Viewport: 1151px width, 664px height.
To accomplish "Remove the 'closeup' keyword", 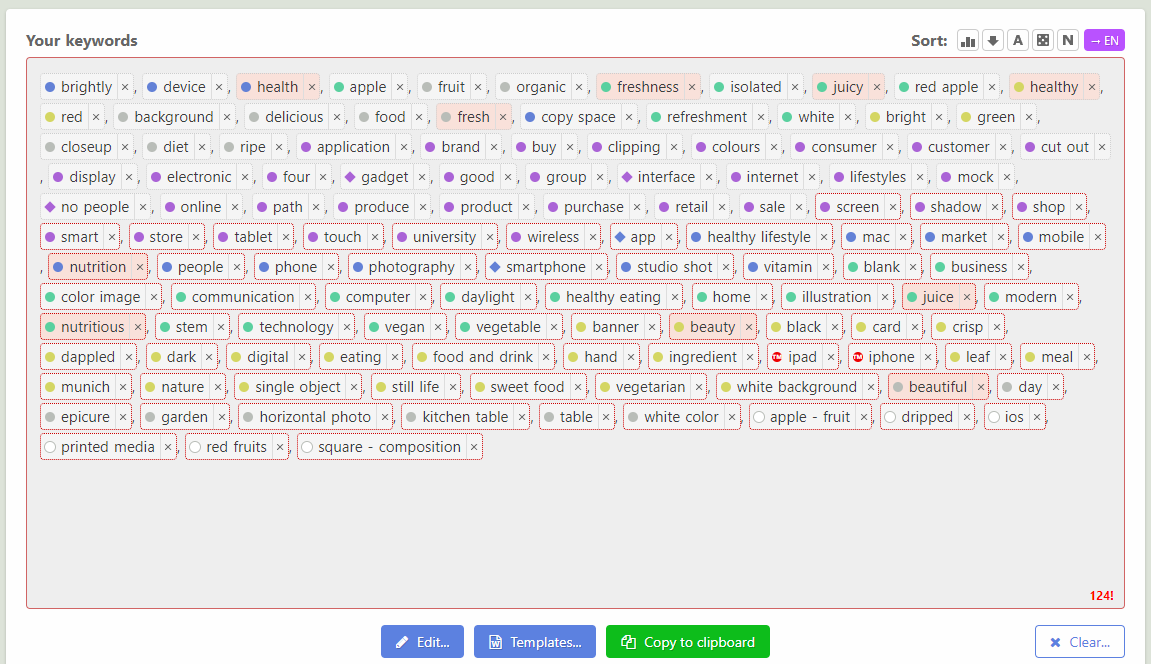I will 125,147.
